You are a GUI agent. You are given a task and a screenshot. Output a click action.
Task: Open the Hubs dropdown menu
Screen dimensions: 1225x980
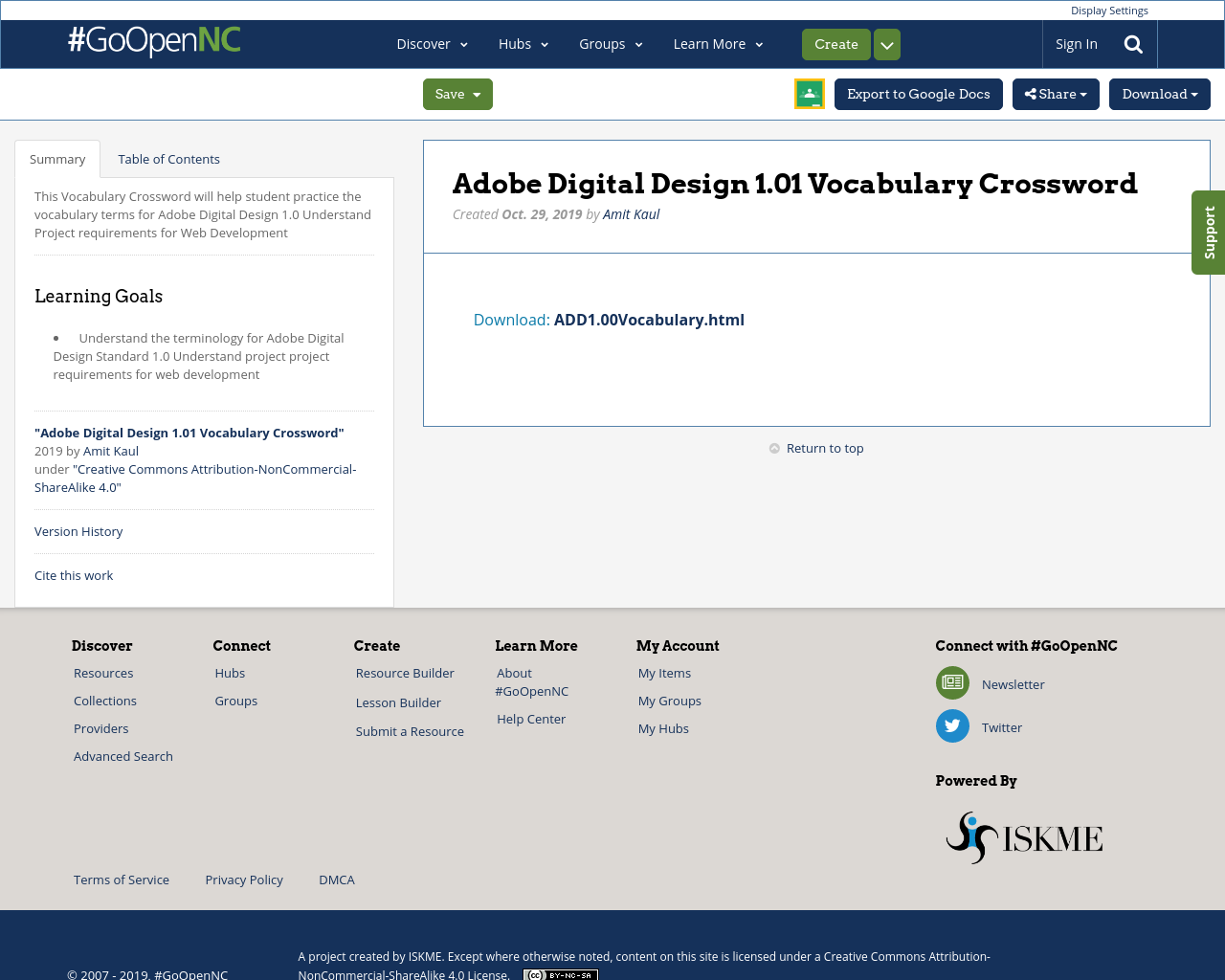click(x=523, y=44)
